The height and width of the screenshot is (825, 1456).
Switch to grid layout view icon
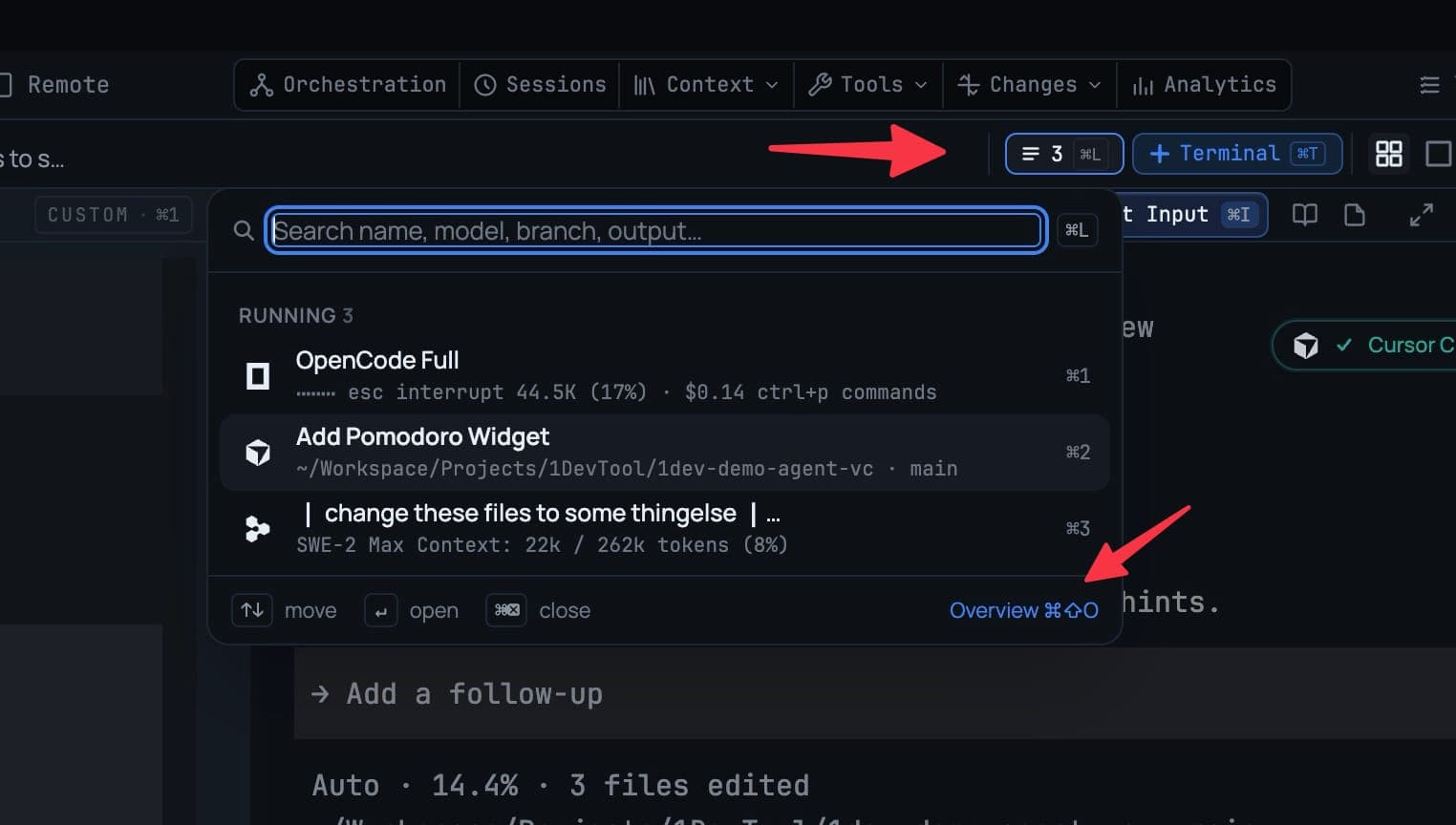click(1388, 154)
